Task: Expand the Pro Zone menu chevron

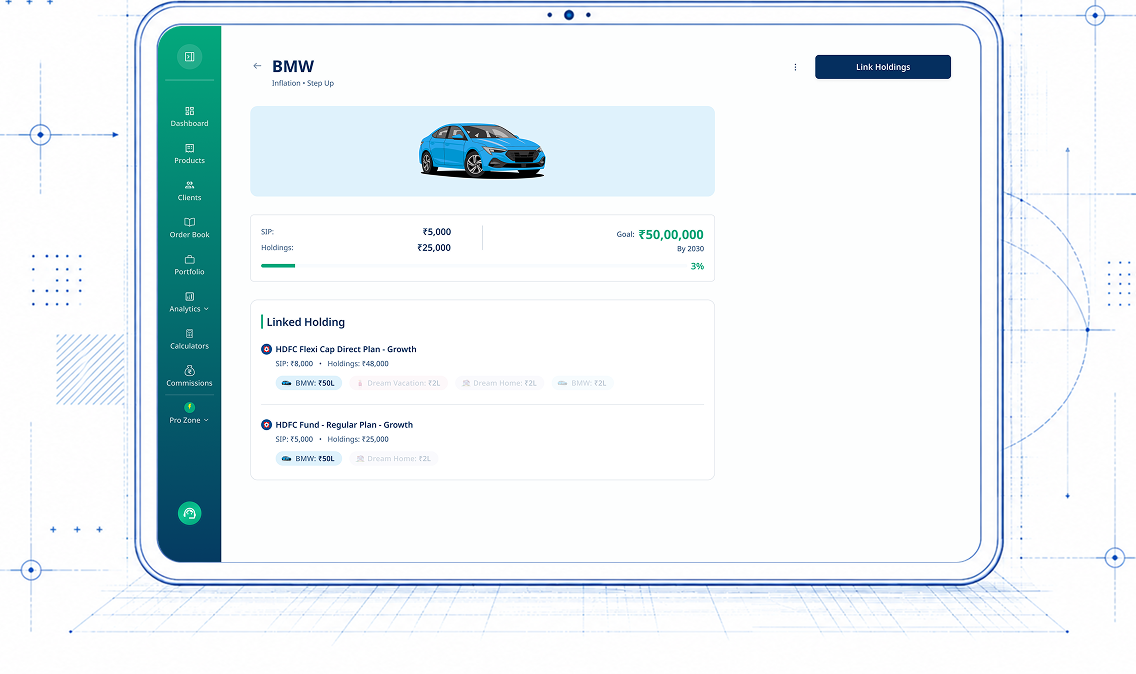Action: click(206, 420)
